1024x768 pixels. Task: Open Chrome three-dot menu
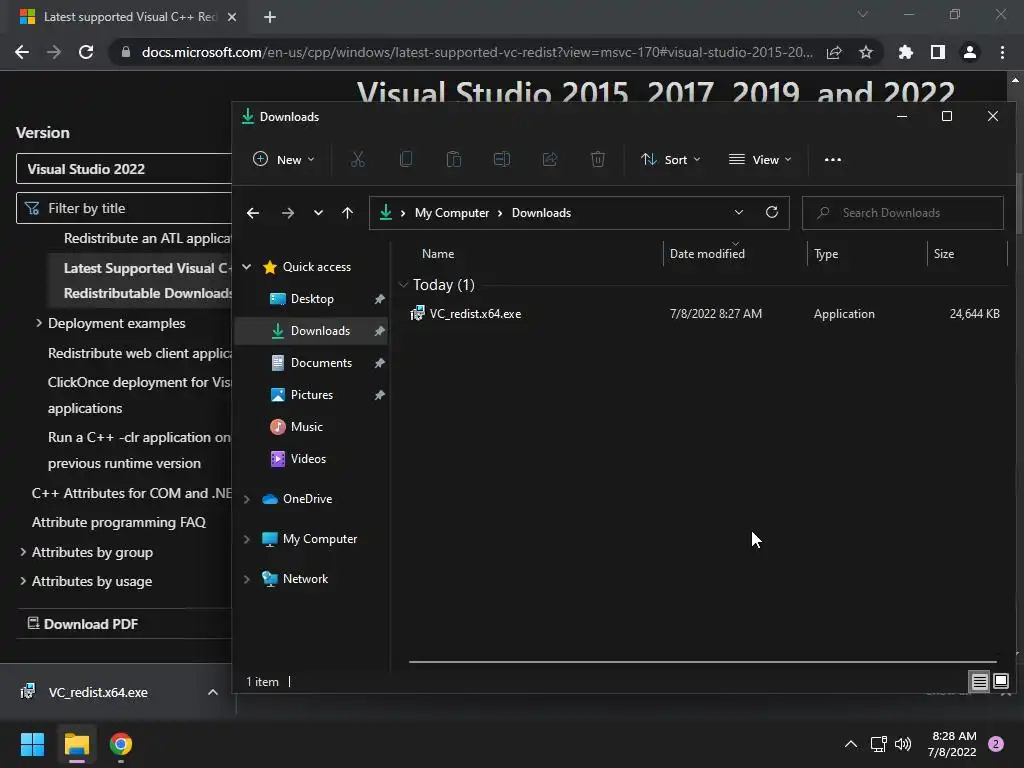(x=1002, y=52)
